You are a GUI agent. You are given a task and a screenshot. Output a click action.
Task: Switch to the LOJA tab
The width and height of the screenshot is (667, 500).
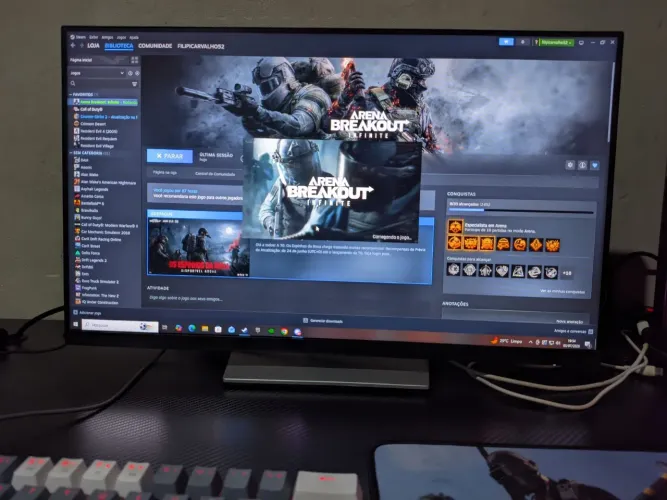point(93,46)
